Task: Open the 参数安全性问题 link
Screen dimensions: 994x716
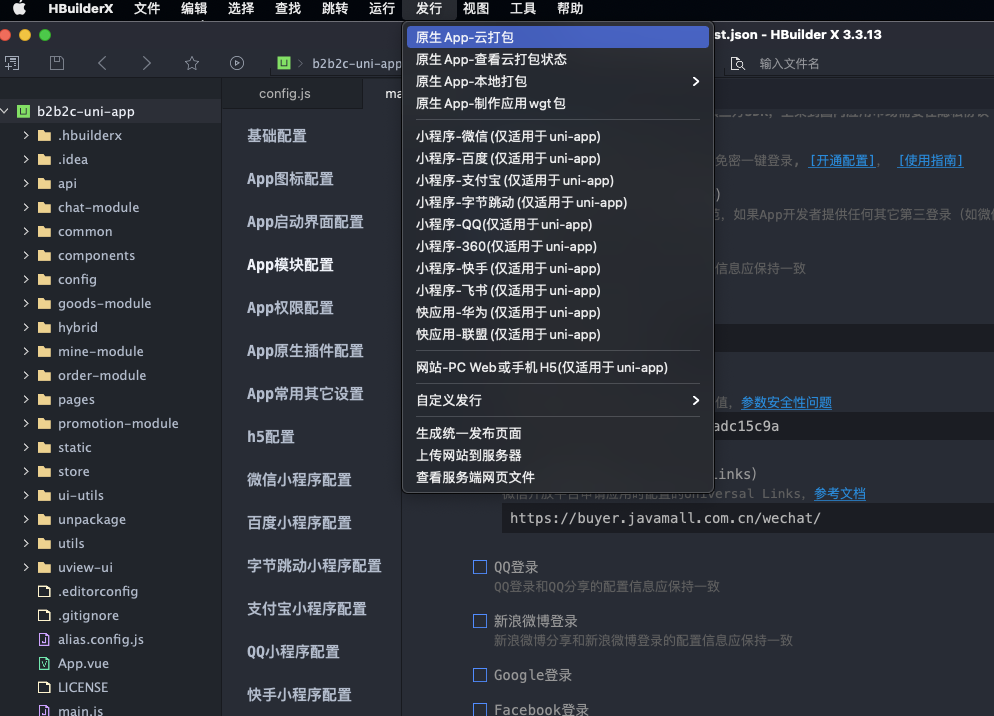Action: click(x=786, y=402)
